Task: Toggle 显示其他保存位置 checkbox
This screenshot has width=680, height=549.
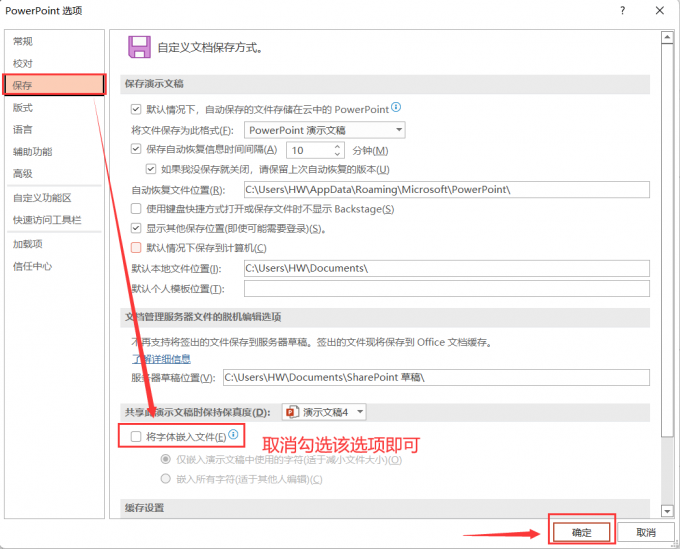Action: pyautogui.click(x=136, y=228)
